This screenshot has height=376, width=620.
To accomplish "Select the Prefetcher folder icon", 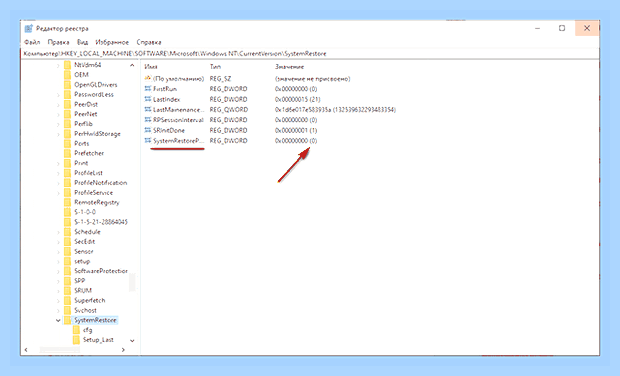I will 67,153.
